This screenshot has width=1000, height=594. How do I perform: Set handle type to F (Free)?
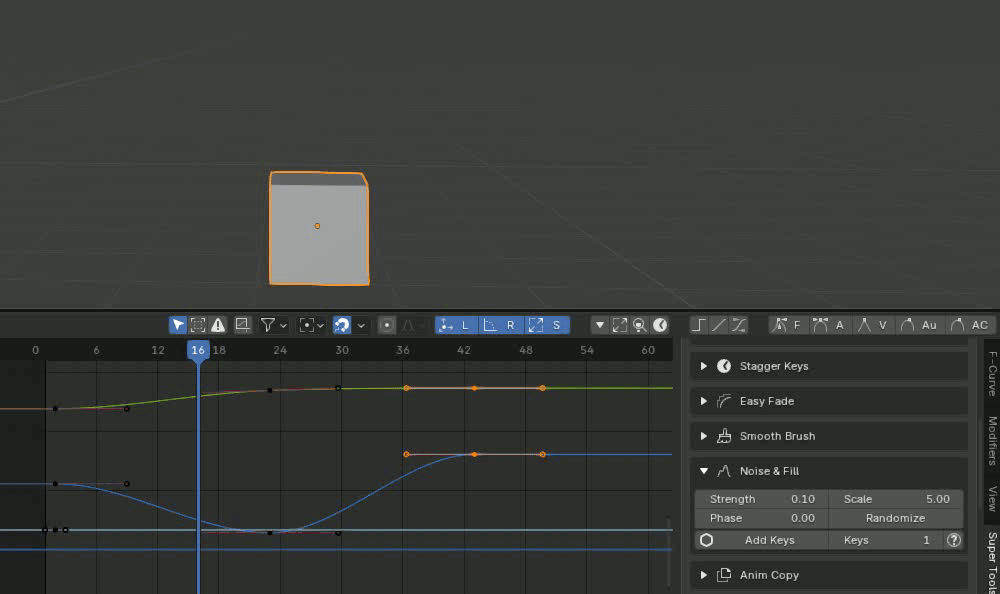coord(786,325)
